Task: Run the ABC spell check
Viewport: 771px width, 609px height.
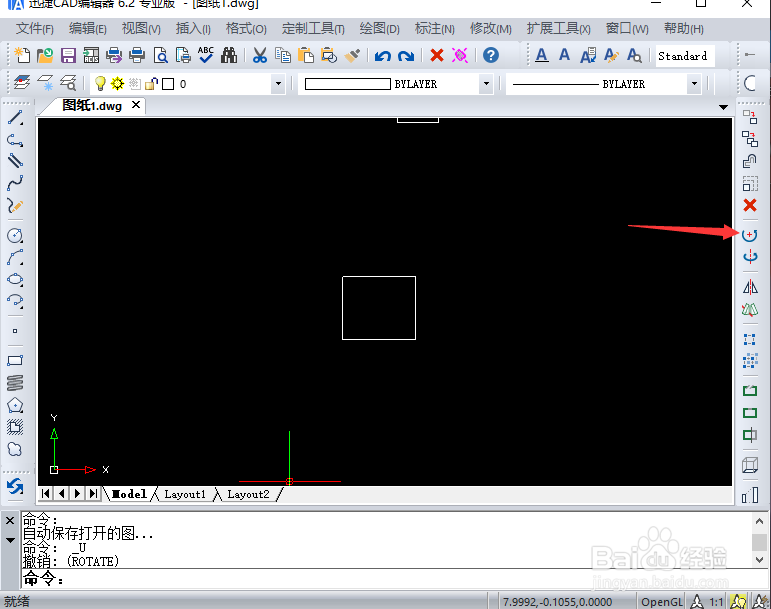Action: [206, 55]
